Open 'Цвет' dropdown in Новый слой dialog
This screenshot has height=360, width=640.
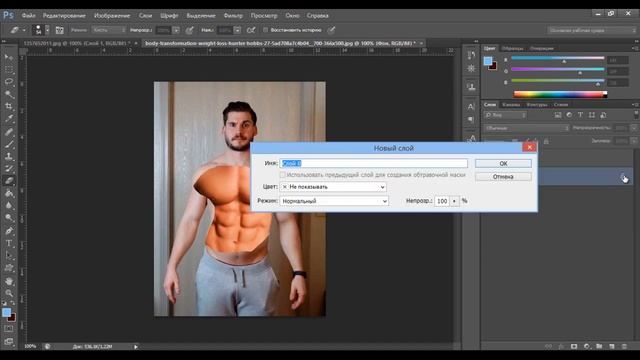(x=333, y=187)
